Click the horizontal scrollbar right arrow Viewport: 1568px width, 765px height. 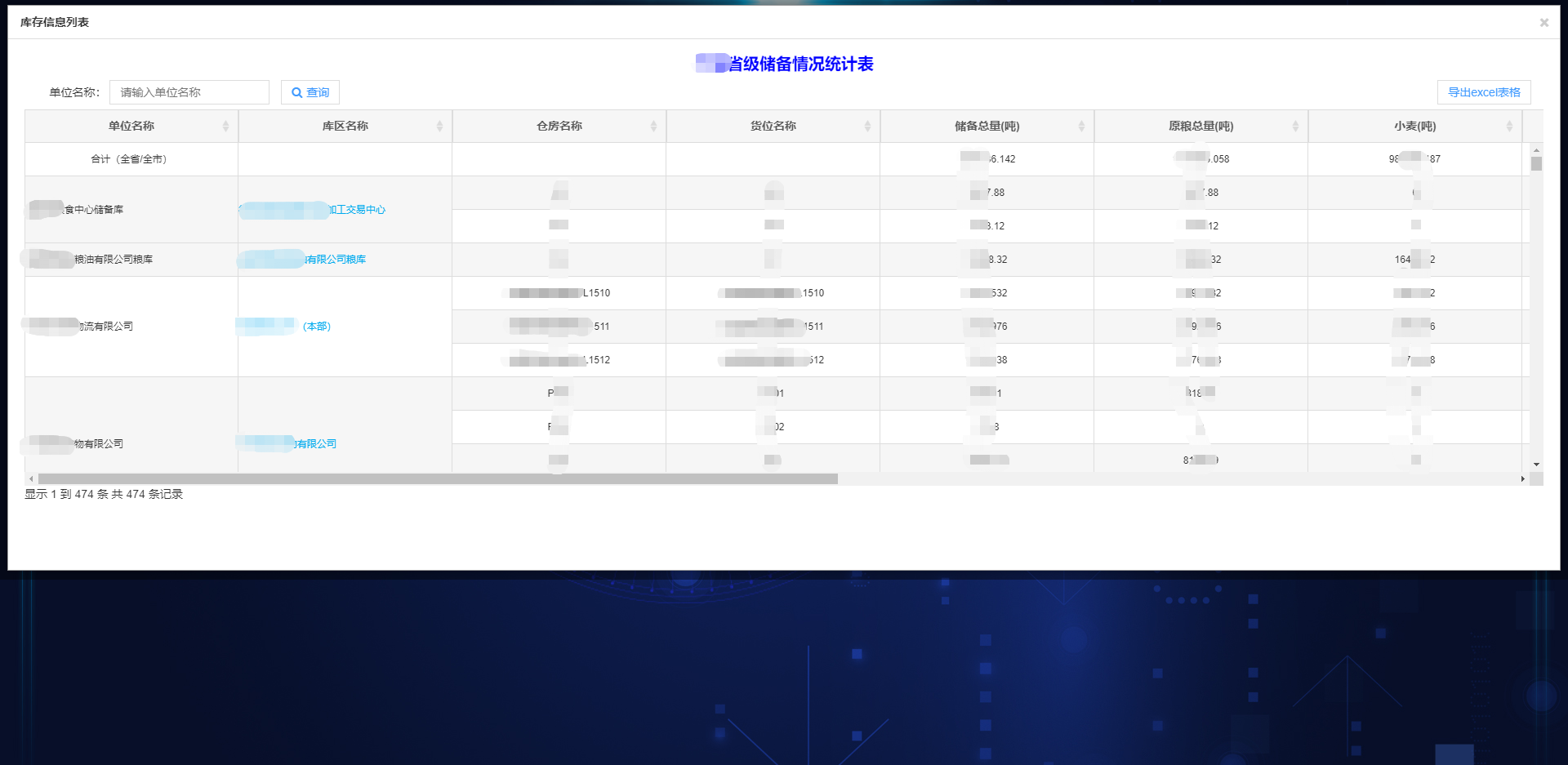click(1523, 479)
